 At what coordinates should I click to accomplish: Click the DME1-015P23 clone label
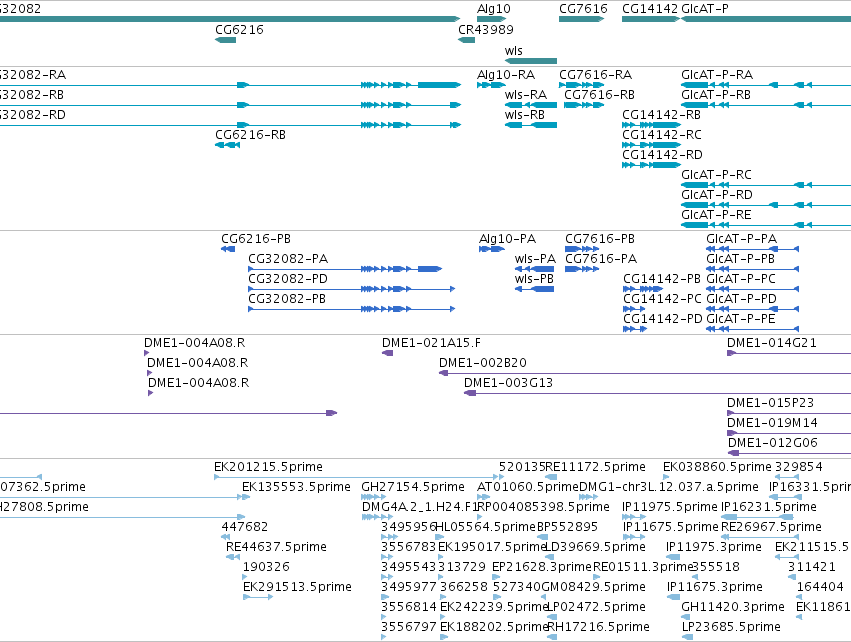click(x=771, y=403)
